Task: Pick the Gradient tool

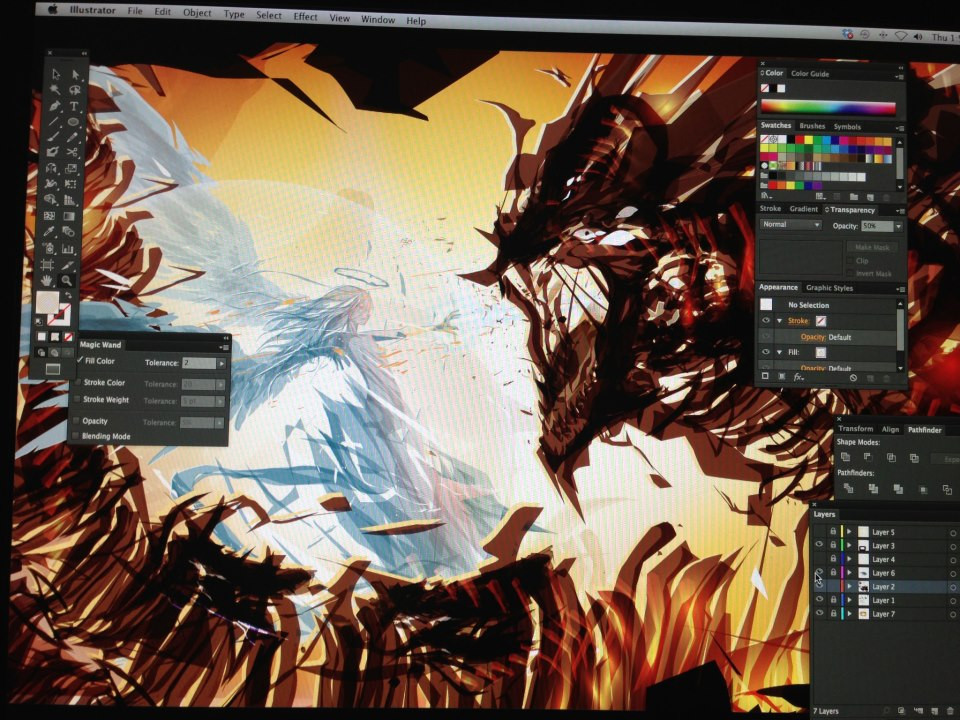Action: (x=69, y=216)
